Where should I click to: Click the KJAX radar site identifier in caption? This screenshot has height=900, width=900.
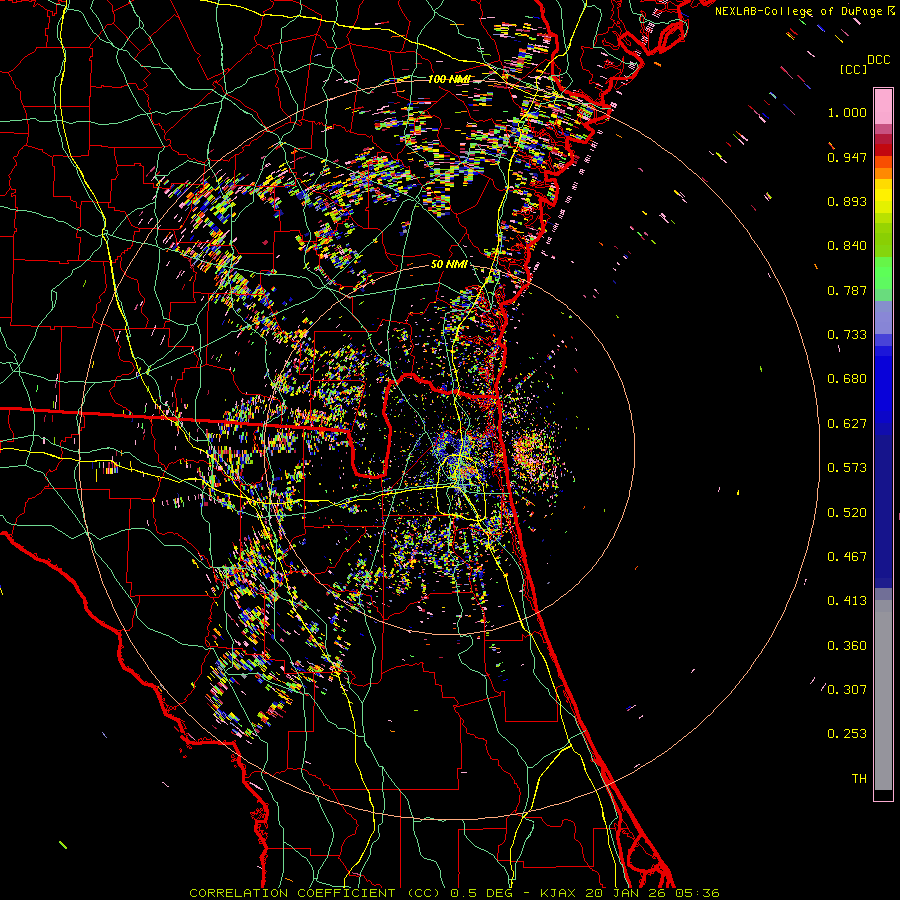coord(560,893)
